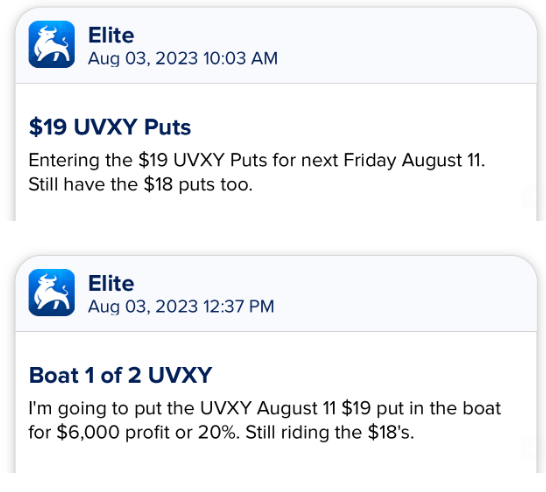
Task: Click the bull logo on the 12:37 PM post
Action: tap(52, 292)
